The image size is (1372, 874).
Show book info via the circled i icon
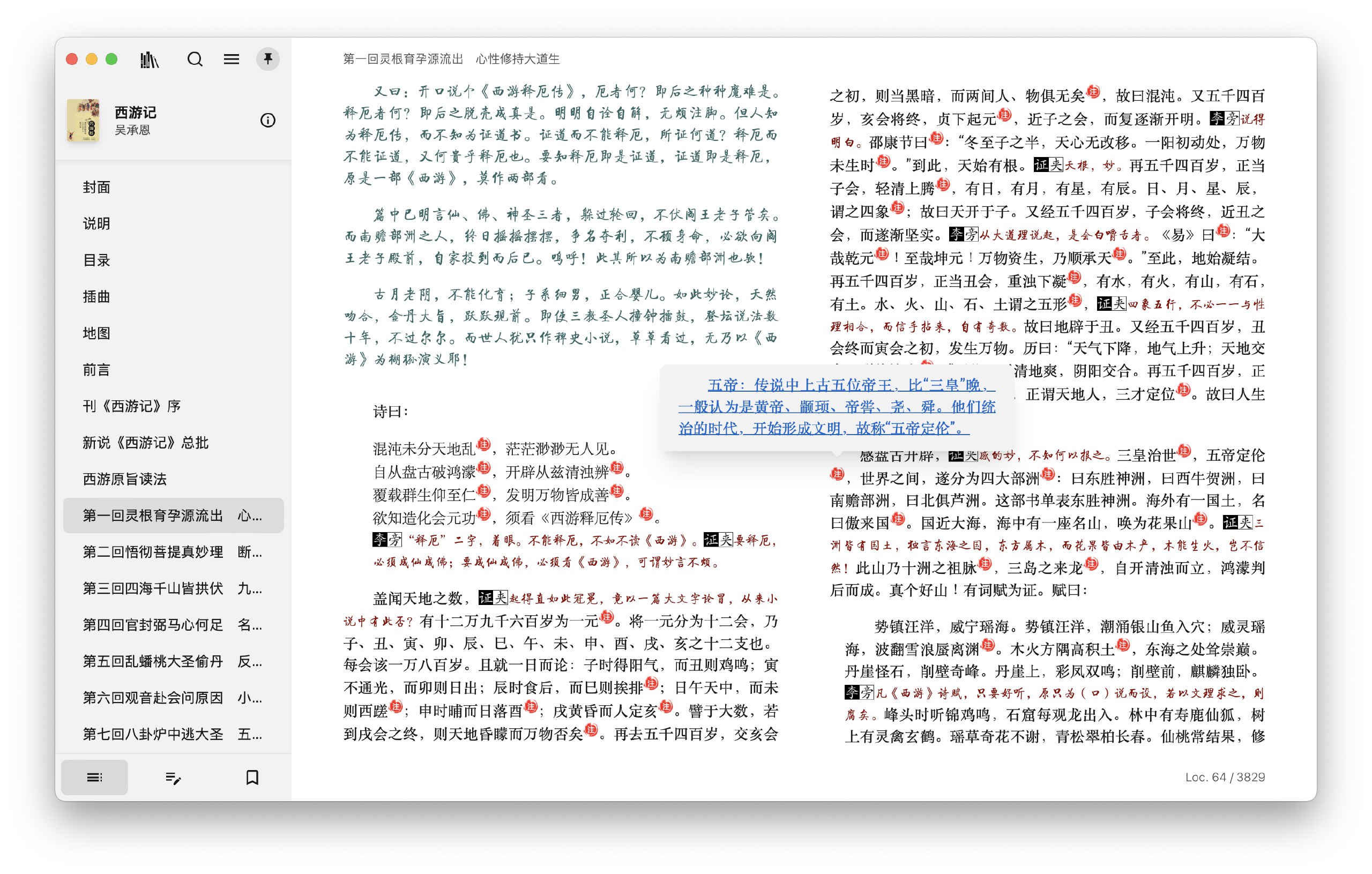[x=268, y=120]
